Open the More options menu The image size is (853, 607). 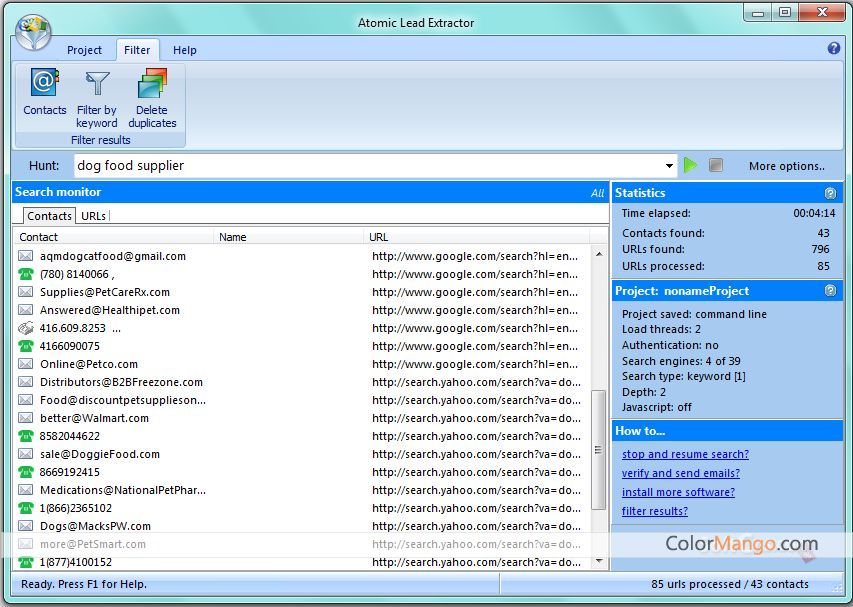[787, 166]
